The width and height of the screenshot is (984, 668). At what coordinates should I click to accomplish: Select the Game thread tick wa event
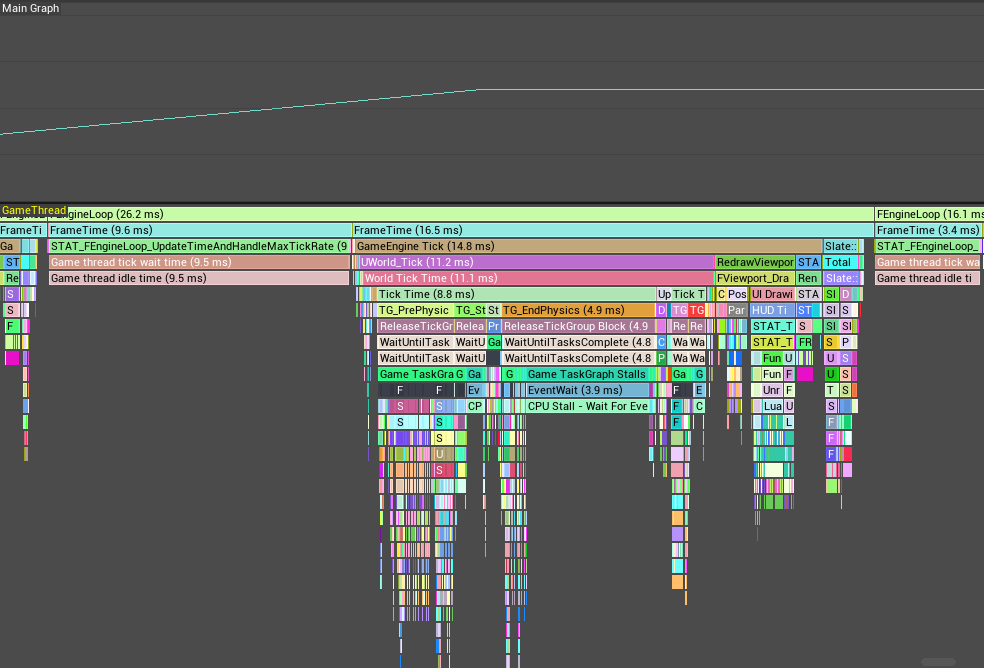(928, 262)
